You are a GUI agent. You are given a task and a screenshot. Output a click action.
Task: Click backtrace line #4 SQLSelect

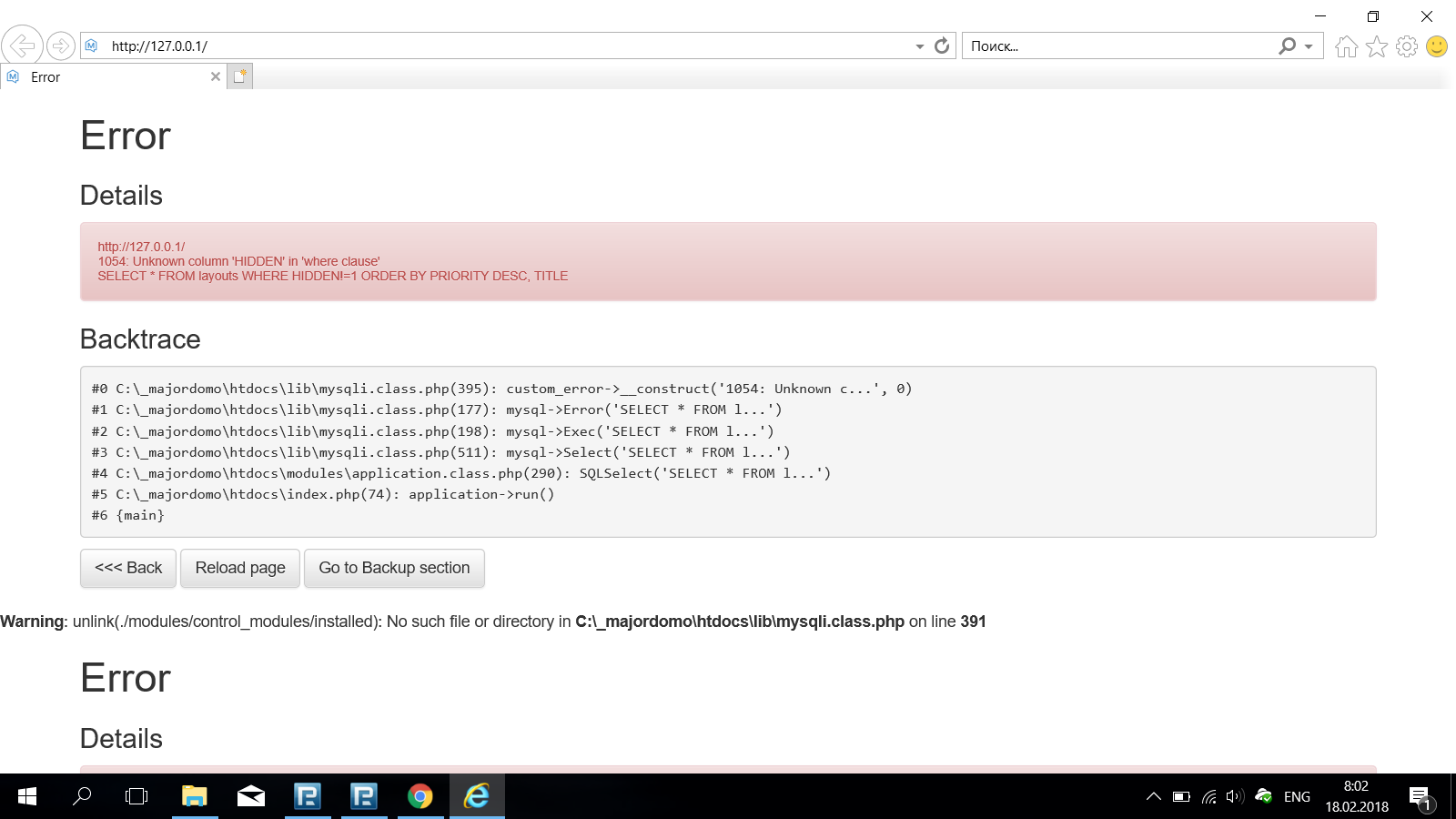point(461,473)
